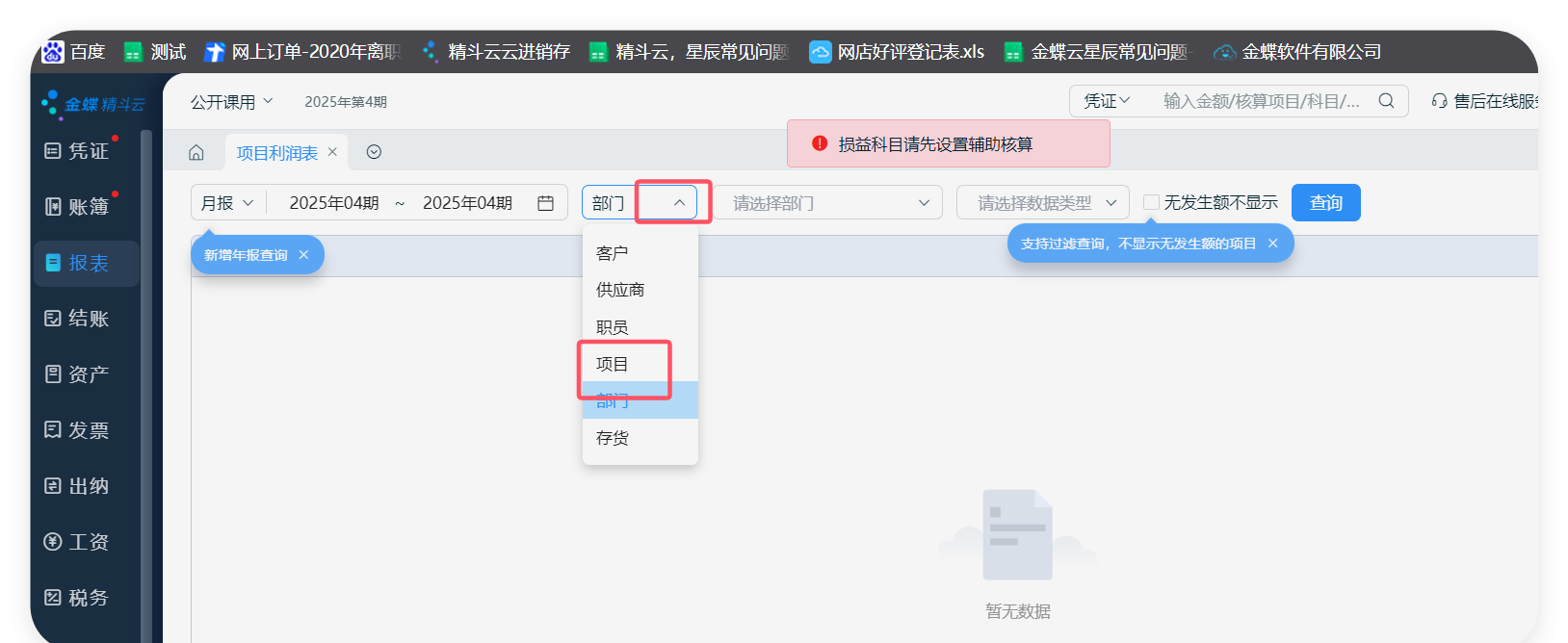Open the 账簿 ledger module in sidebar

78,207
